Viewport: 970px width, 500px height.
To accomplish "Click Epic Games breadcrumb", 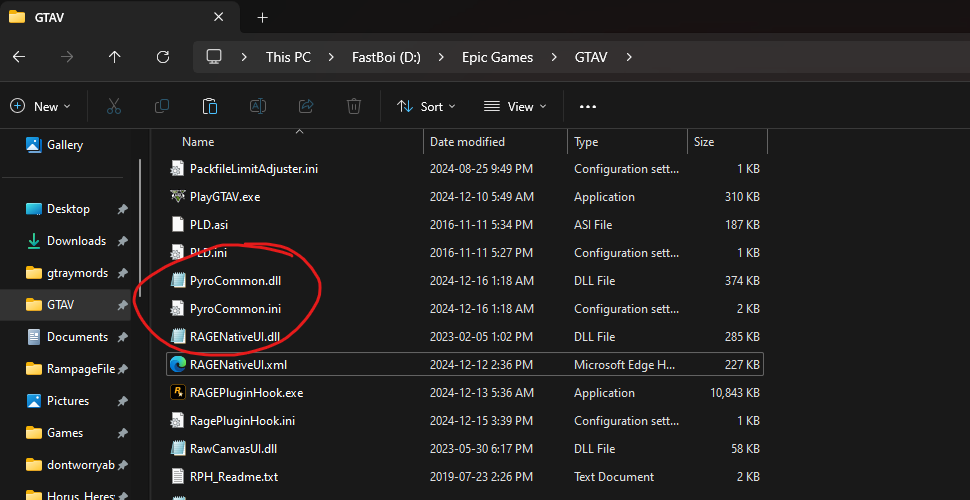I will pos(497,58).
